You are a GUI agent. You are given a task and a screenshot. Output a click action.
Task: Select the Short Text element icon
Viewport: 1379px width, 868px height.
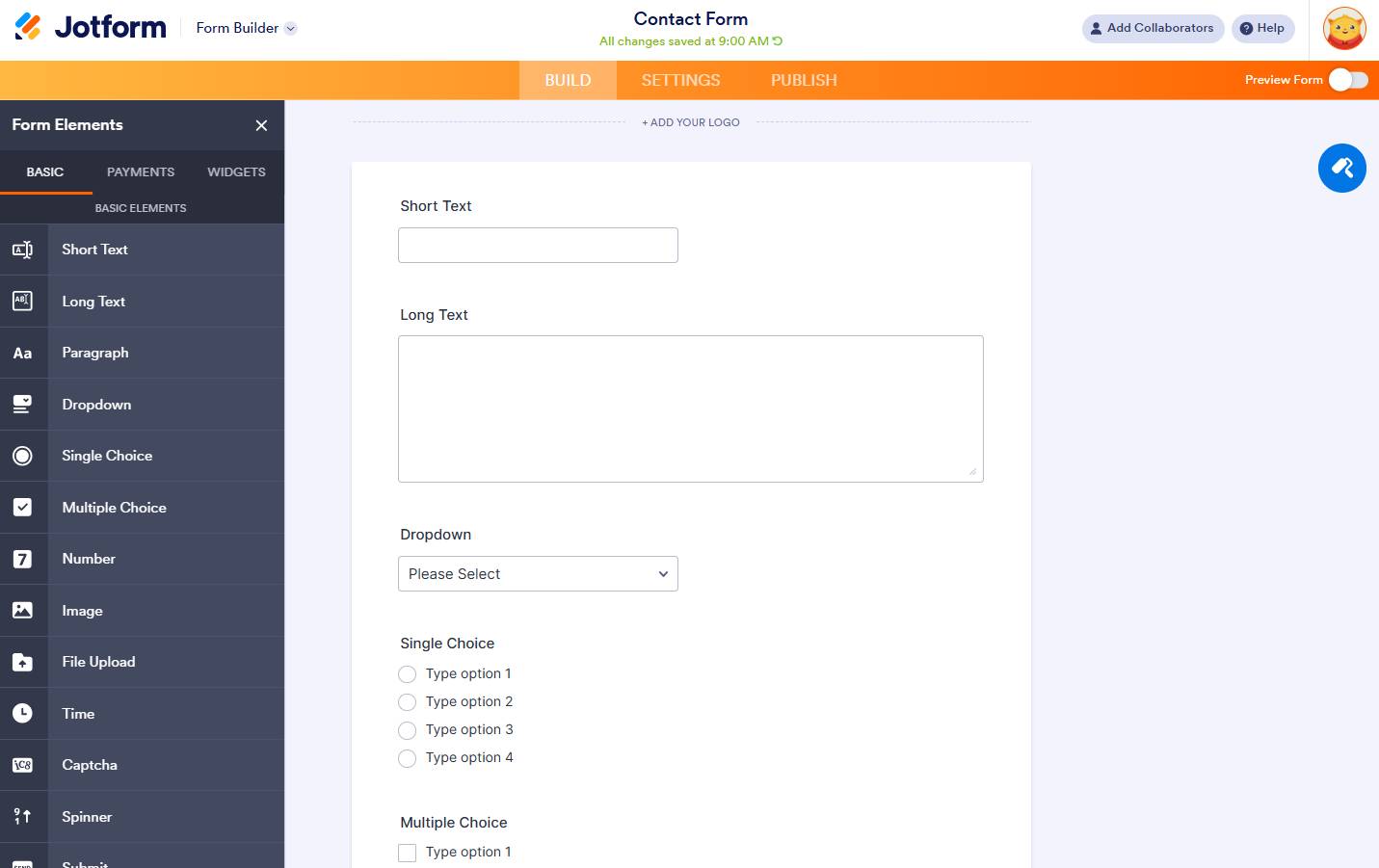pyautogui.click(x=23, y=249)
